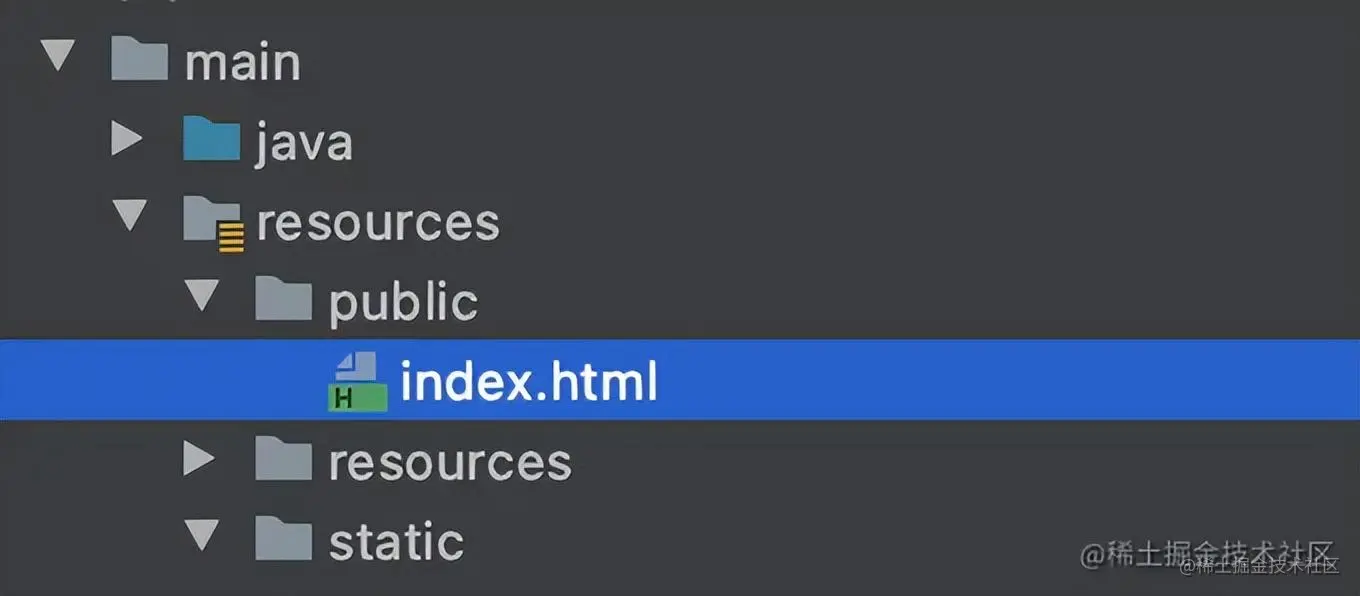Screen dimensions: 1360x596
Task: Click the static folder icon
Action: click(x=283, y=540)
